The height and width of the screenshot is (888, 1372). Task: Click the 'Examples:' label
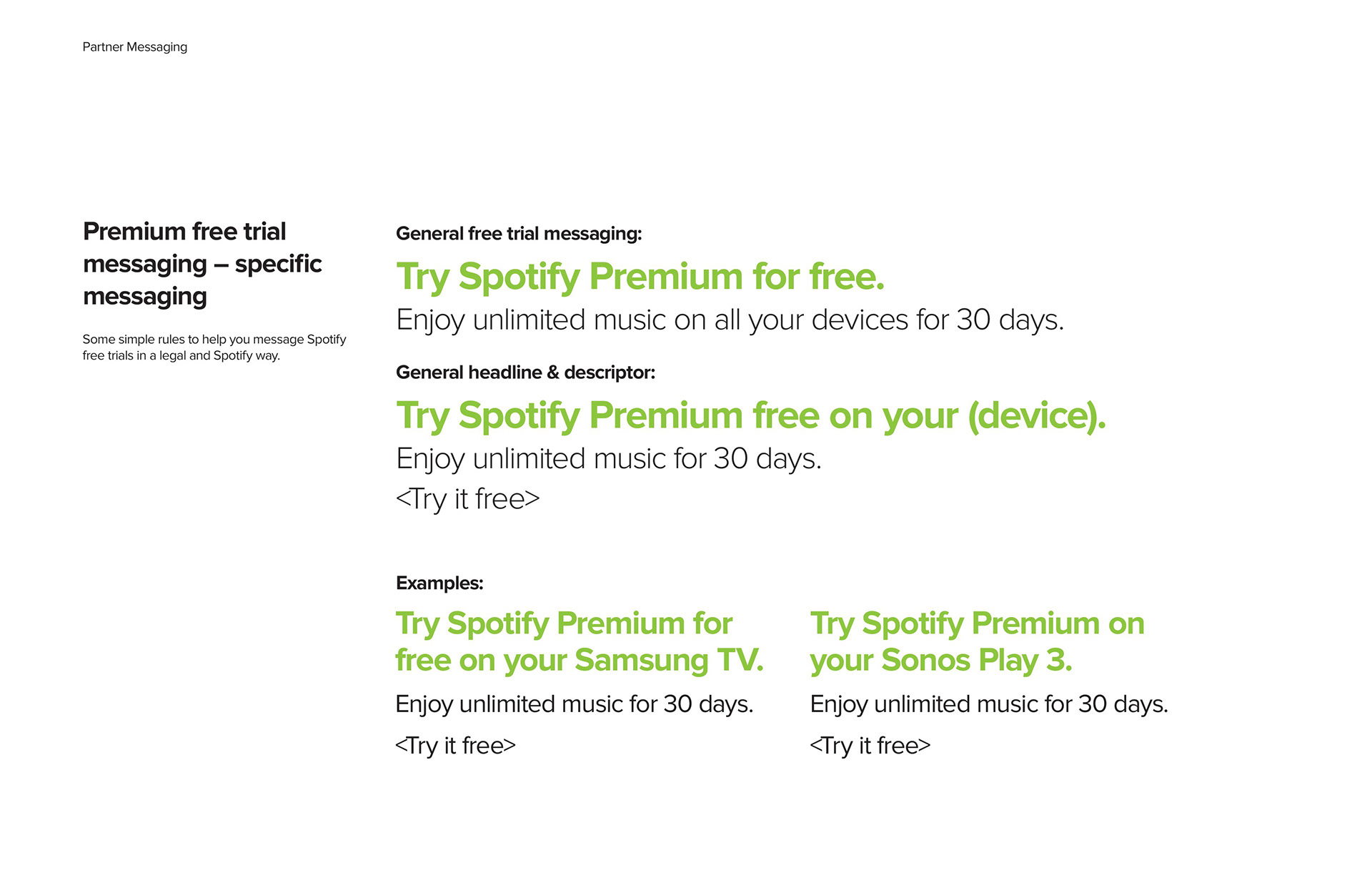[x=439, y=583]
